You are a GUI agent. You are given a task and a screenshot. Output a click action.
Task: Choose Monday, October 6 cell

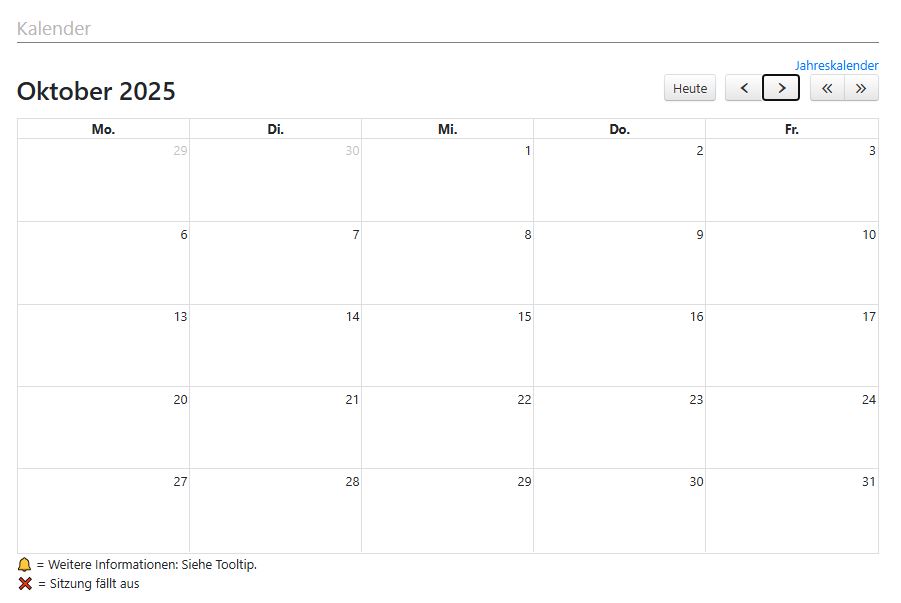tap(103, 262)
